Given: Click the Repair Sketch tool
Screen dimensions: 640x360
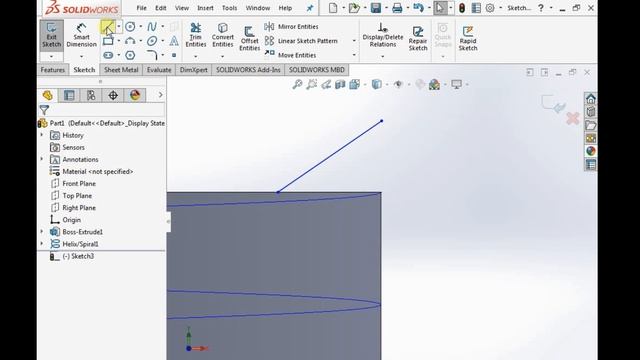Looking at the screenshot, I should pyautogui.click(x=418, y=38).
